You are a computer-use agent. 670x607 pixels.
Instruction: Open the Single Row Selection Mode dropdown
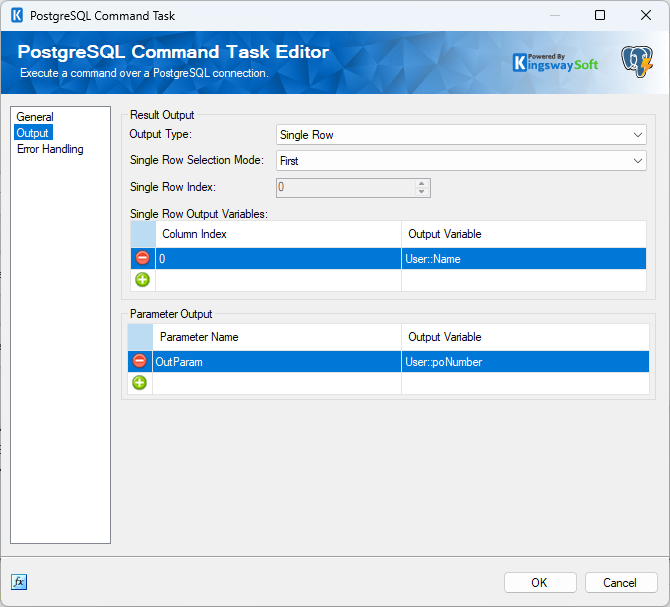461,161
